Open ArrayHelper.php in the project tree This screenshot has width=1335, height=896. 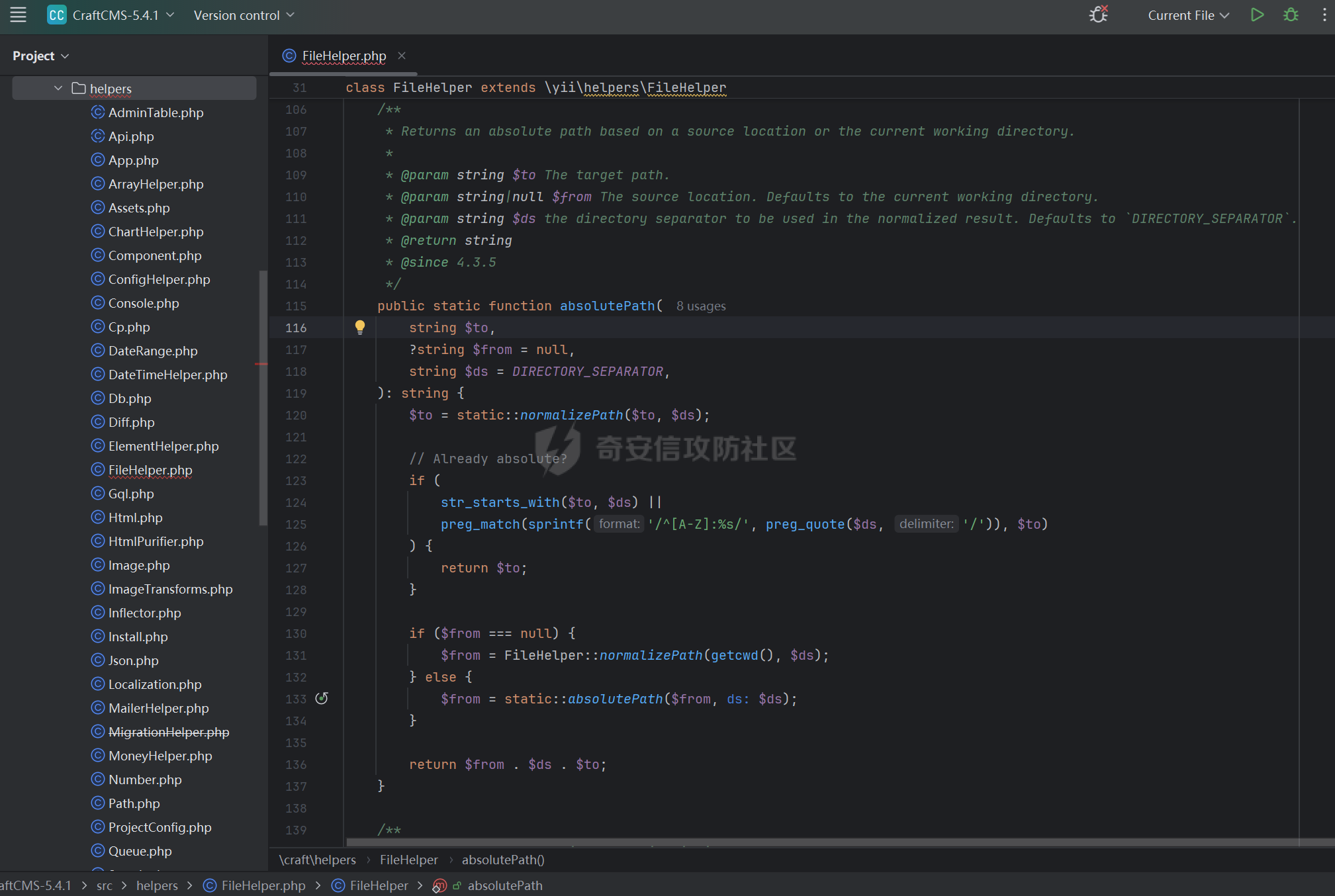156,184
